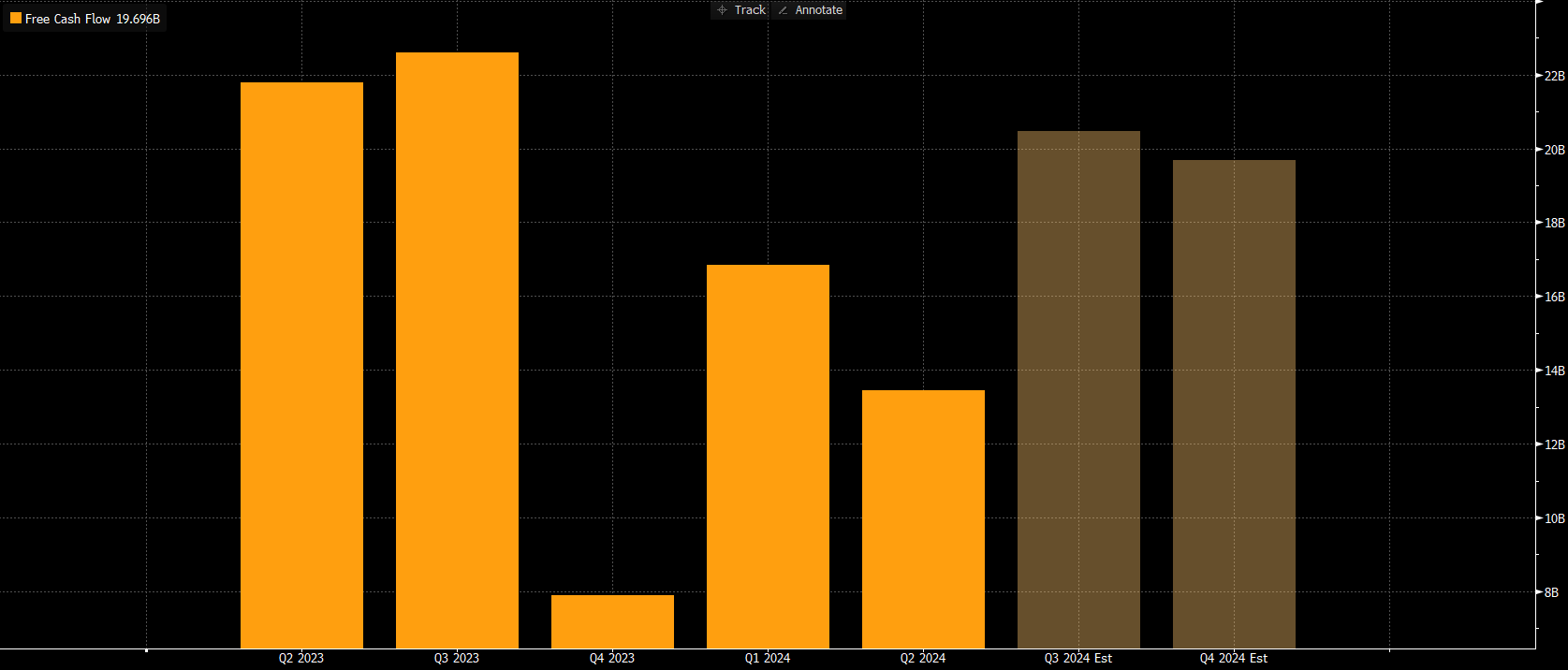Select the Q1 2024 bar
This screenshot has width=1568, height=670.
point(768,457)
